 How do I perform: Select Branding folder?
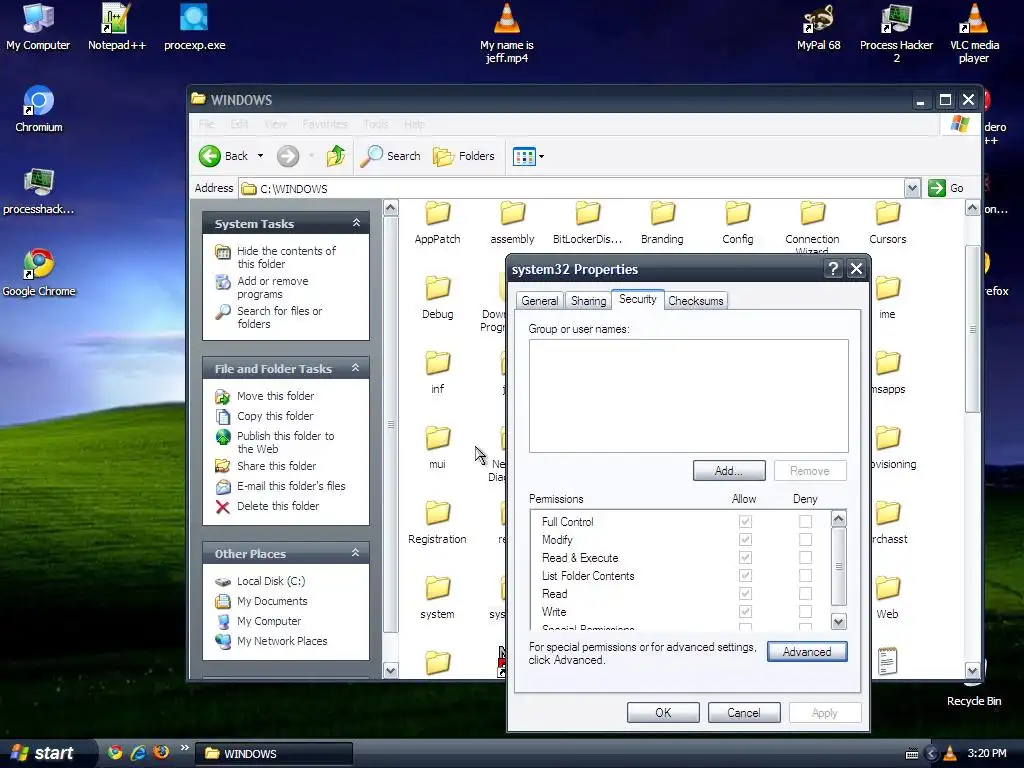[x=662, y=223]
